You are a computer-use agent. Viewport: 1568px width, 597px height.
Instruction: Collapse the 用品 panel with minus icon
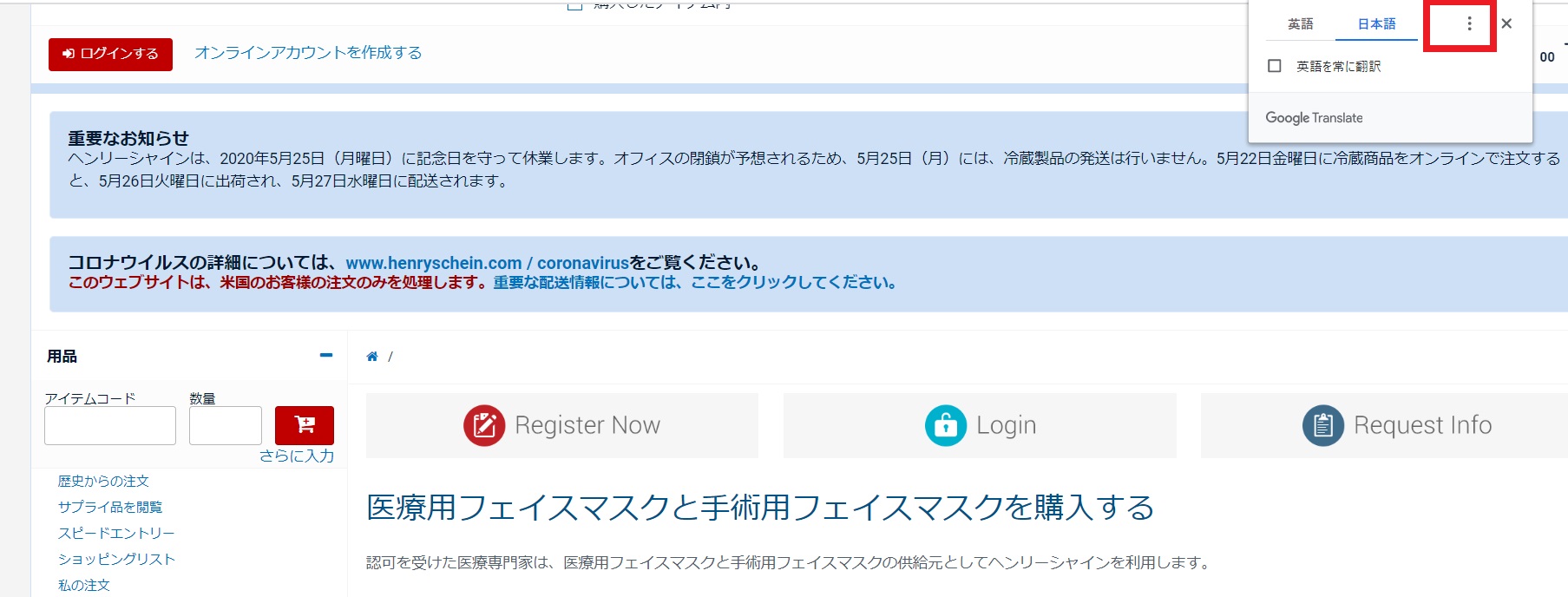[326, 356]
